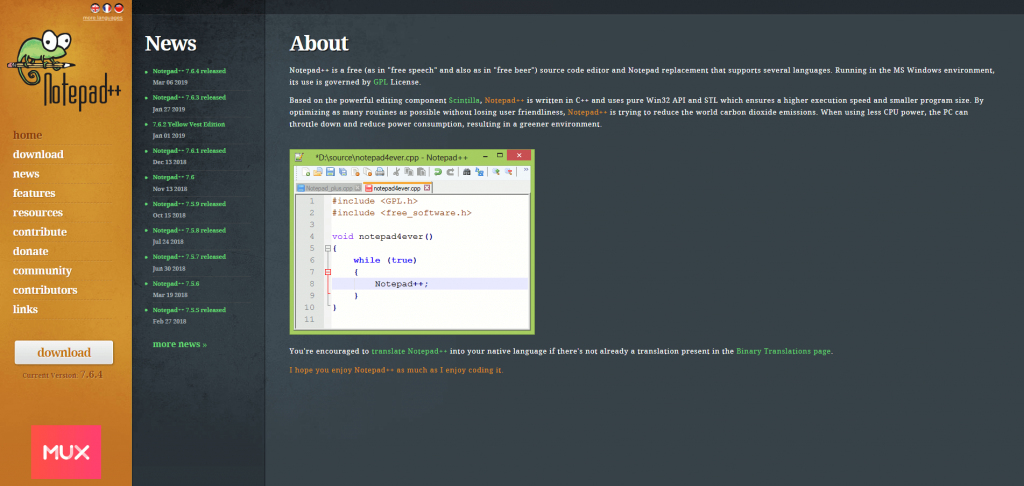This screenshot has height=486, width=1024.
Task: Click Replace icon in the embedded screenshot toolbar
Action: [x=479, y=172]
